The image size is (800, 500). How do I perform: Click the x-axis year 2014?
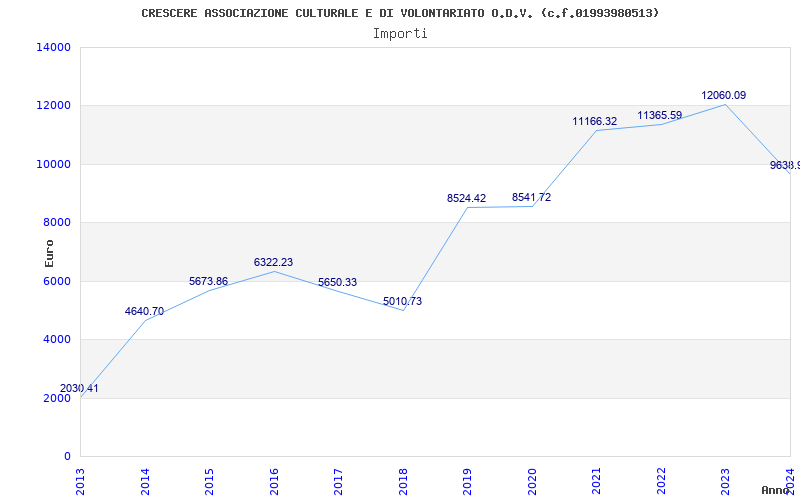click(x=145, y=482)
